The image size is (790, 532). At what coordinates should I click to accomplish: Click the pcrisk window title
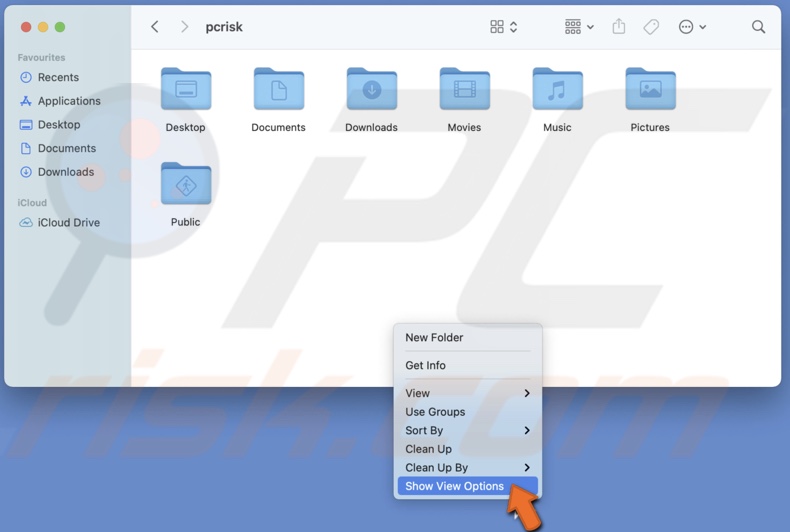tap(224, 27)
